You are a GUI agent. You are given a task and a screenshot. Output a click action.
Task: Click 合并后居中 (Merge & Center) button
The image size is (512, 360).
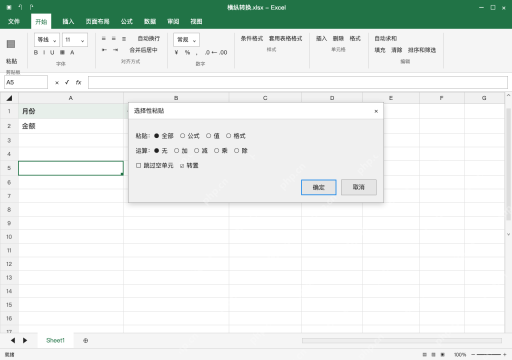coord(143,50)
